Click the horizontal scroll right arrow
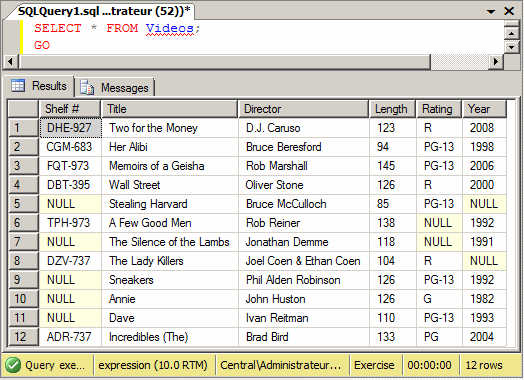This screenshot has height=380, width=524. pyautogui.click(x=496, y=61)
